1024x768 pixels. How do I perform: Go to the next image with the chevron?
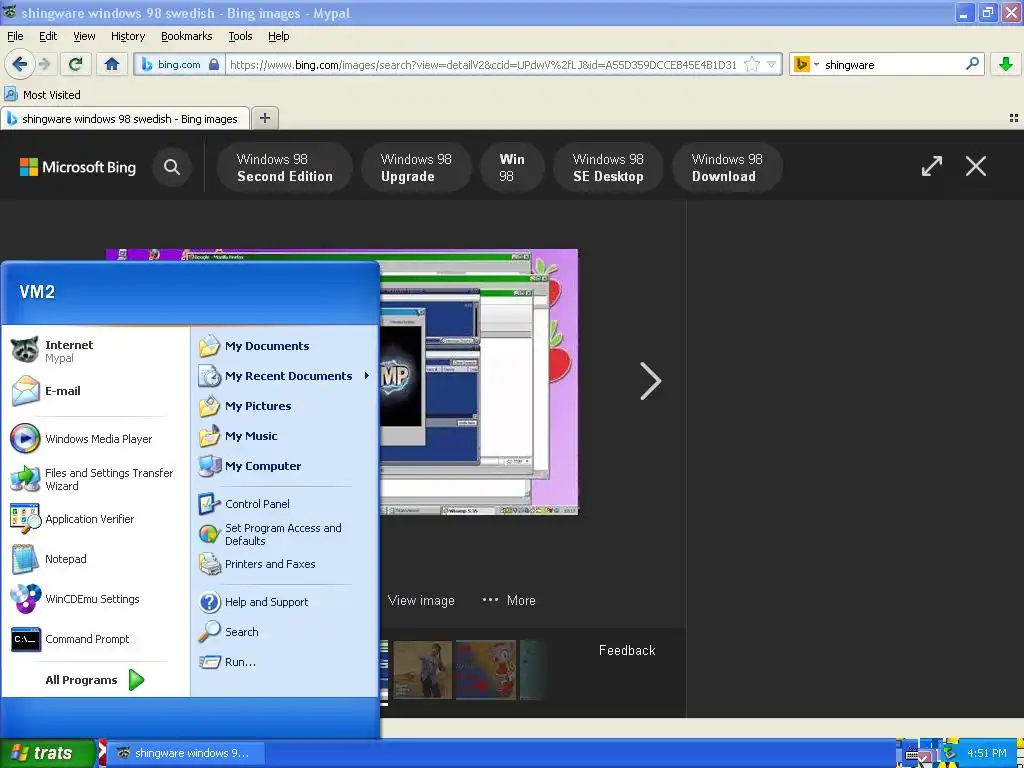click(650, 381)
